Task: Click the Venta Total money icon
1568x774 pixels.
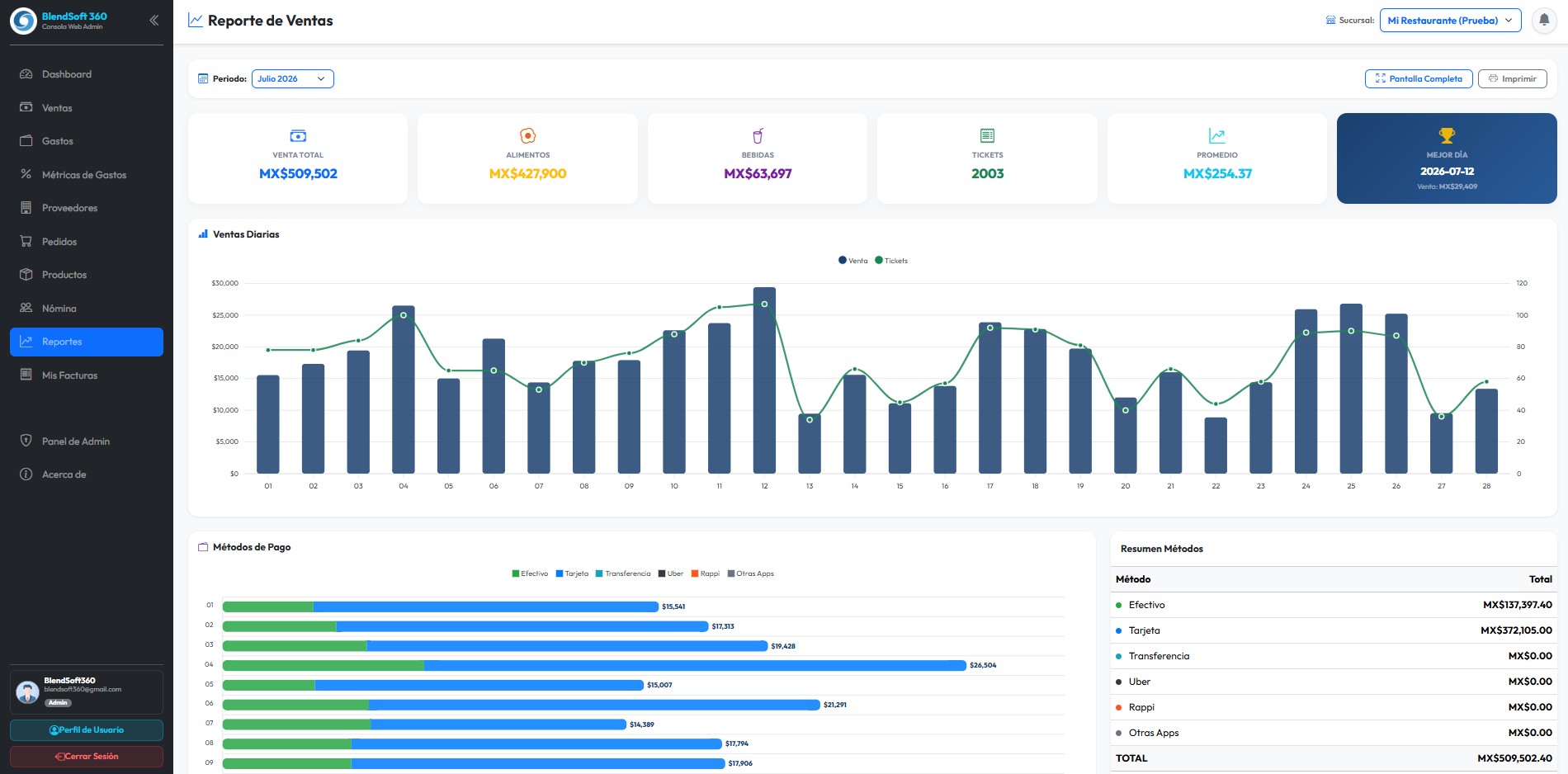Action: point(298,135)
